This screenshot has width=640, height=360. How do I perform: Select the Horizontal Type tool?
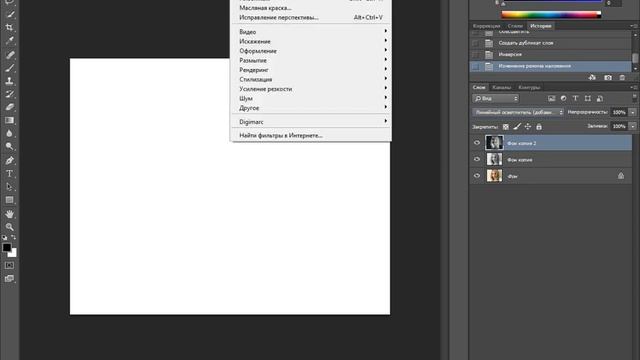tap(10, 173)
